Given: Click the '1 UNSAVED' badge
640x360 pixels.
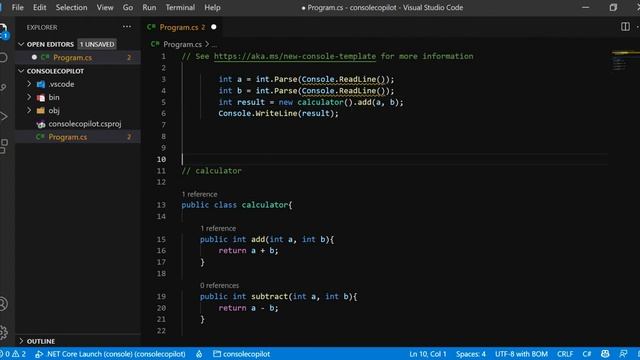Looking at the screenshot, I should (97, 44).
